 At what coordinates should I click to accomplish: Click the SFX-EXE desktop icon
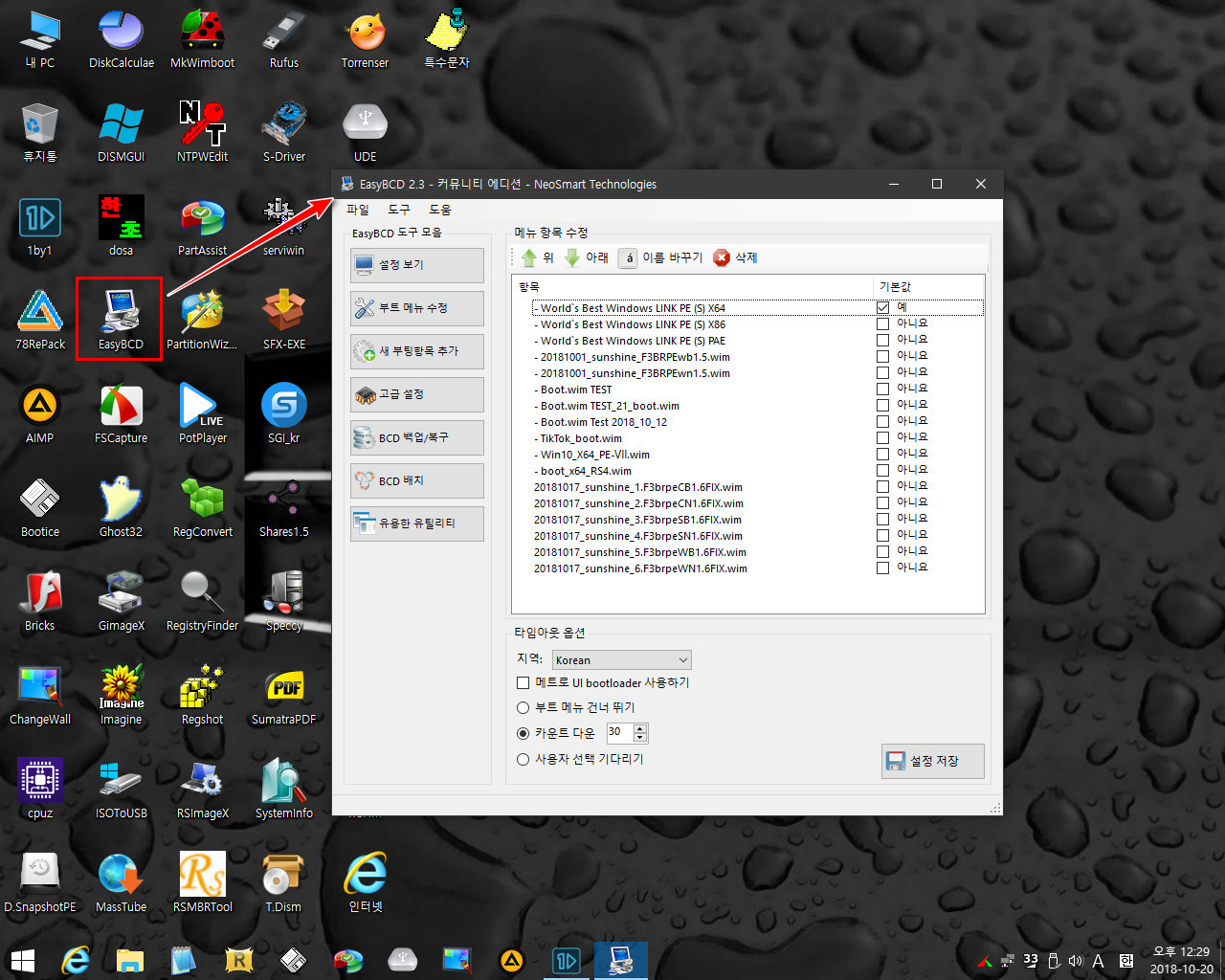click(x=284, y=320)
